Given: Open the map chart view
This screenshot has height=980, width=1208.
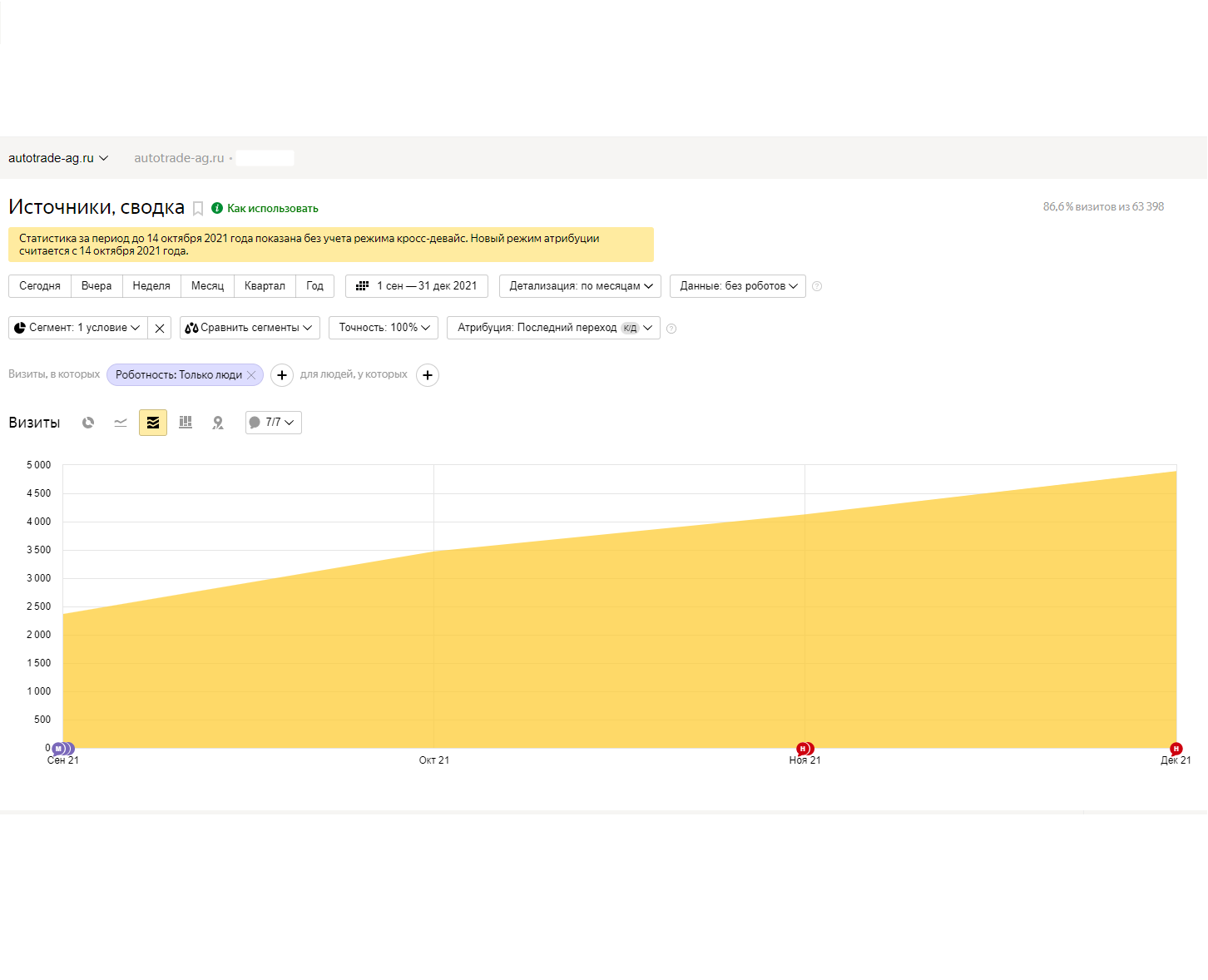Looking at the screenshot, I should click(218, 423).
